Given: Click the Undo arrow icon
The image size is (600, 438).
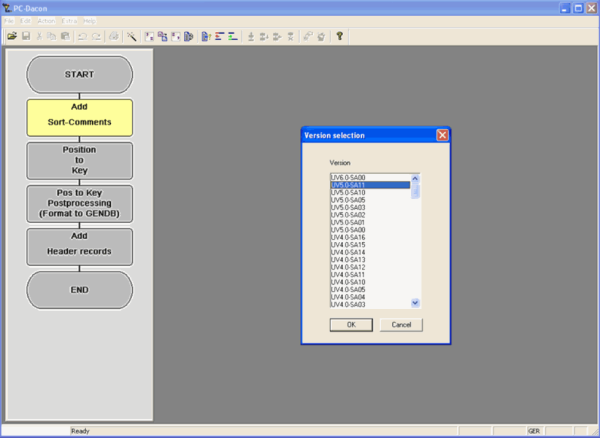Looking at the screenshot, I should point(82,36).
